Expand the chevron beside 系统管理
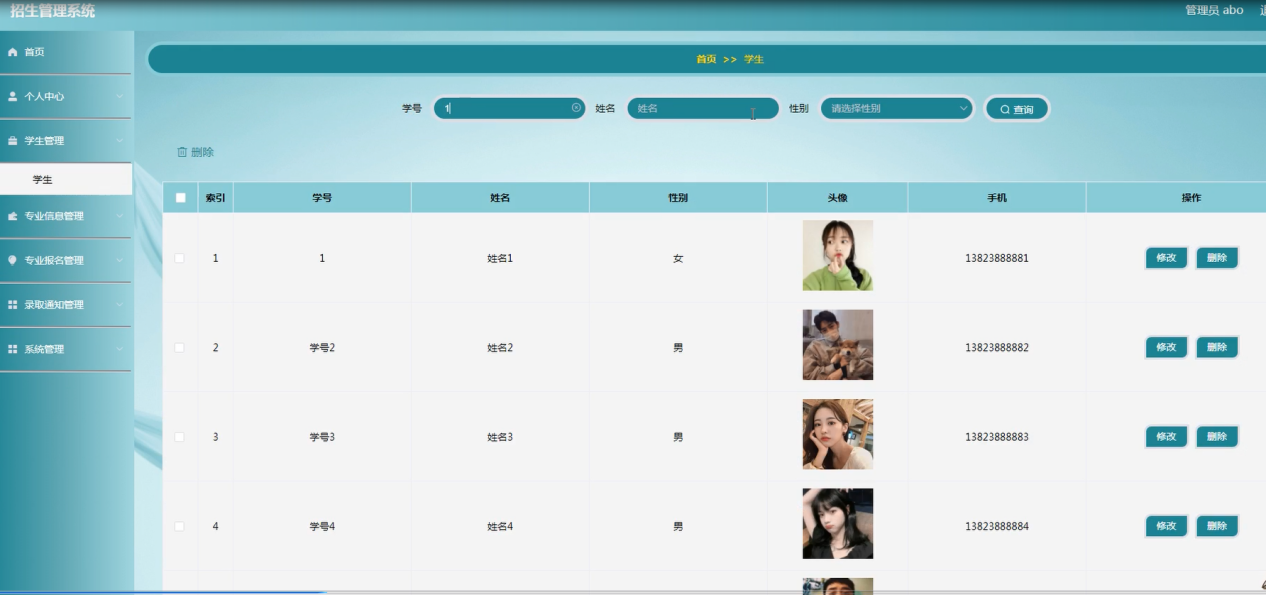This screenshot has width=1266, height=595. (x=119, y=349)
